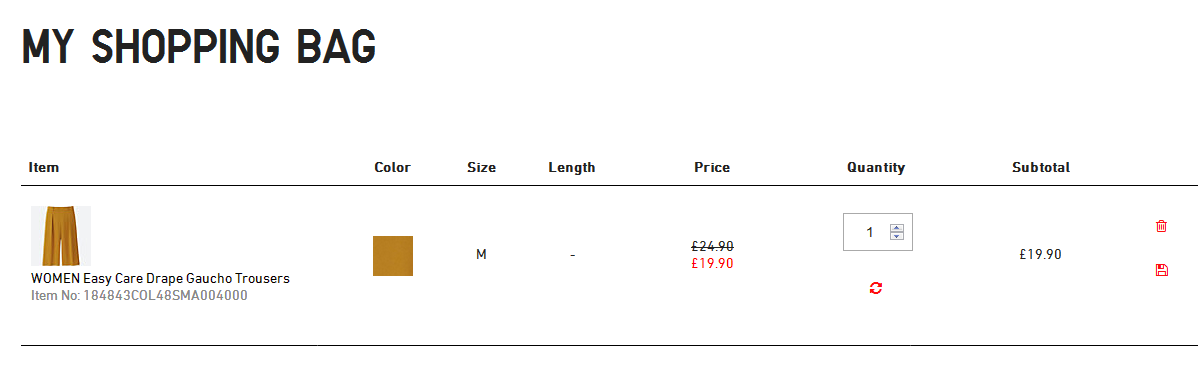Select the Quantity column header
The width and height of the screenshot is (1198, 382).
coord(876,167)
